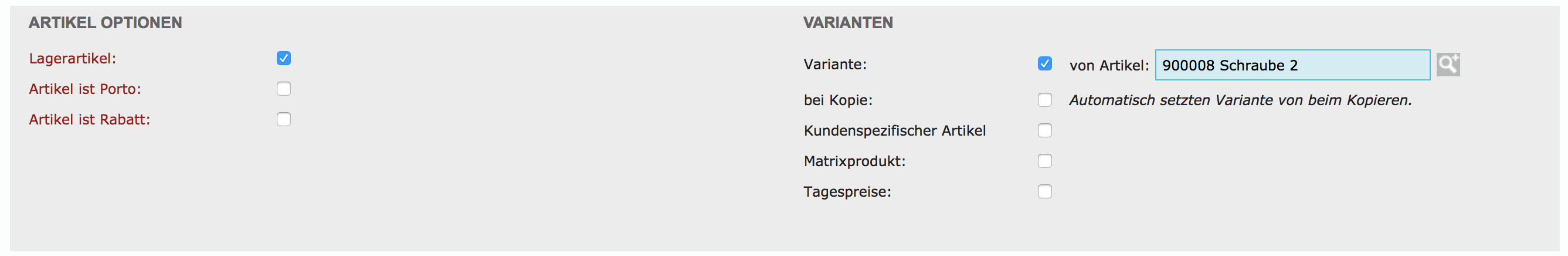This screenshot has height=256, width=1568.
Task: Click the Tagespreise label text
Action: pos(847,191)
